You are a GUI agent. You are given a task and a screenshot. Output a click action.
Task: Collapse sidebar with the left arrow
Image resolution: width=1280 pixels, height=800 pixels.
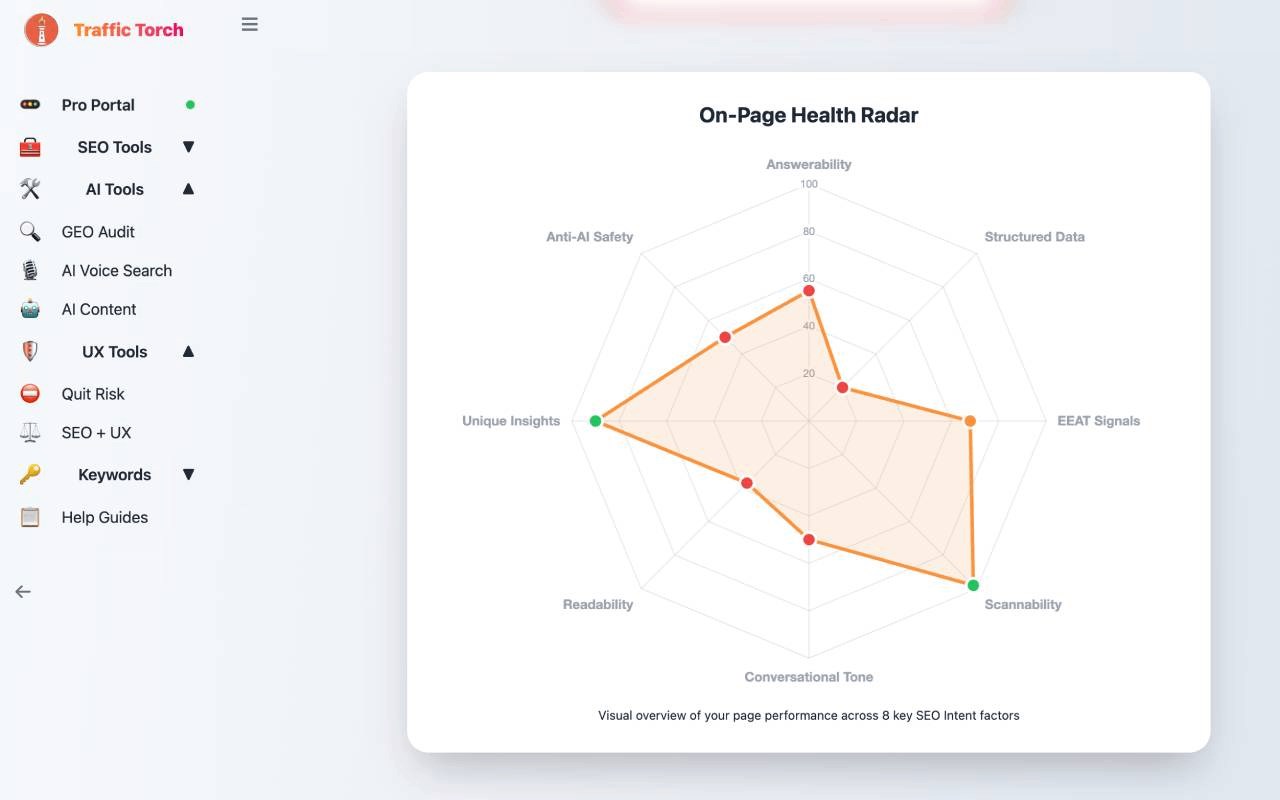pos(23,592)
